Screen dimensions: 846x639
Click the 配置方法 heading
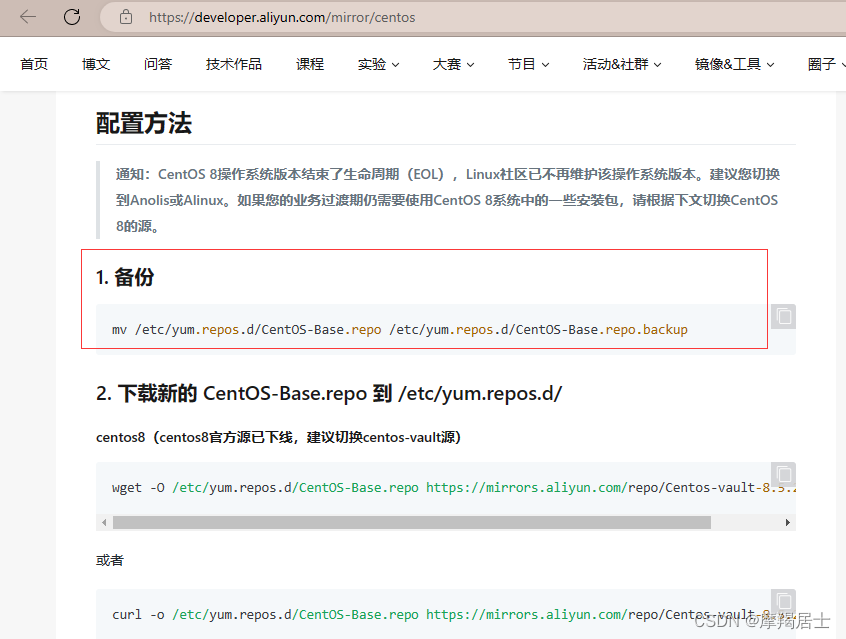(144, 123)
